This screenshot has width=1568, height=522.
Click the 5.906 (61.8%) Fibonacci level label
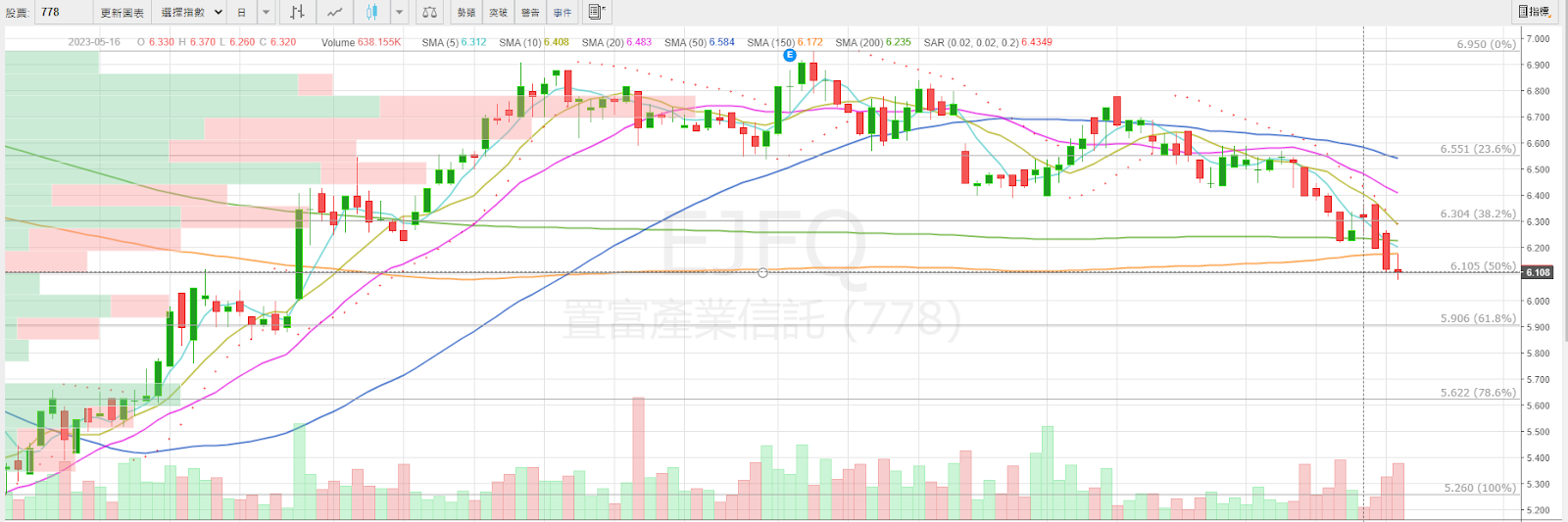pyautogui.click(x=1478, y=318)
